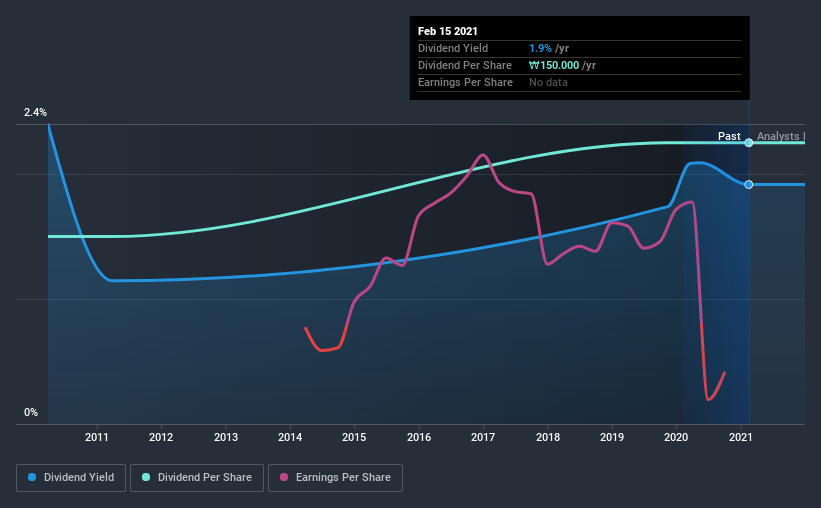This screenshot has height=508, width=821.
Task: Toggle the Earnings Per Share legend button
Action: (335, 478)
